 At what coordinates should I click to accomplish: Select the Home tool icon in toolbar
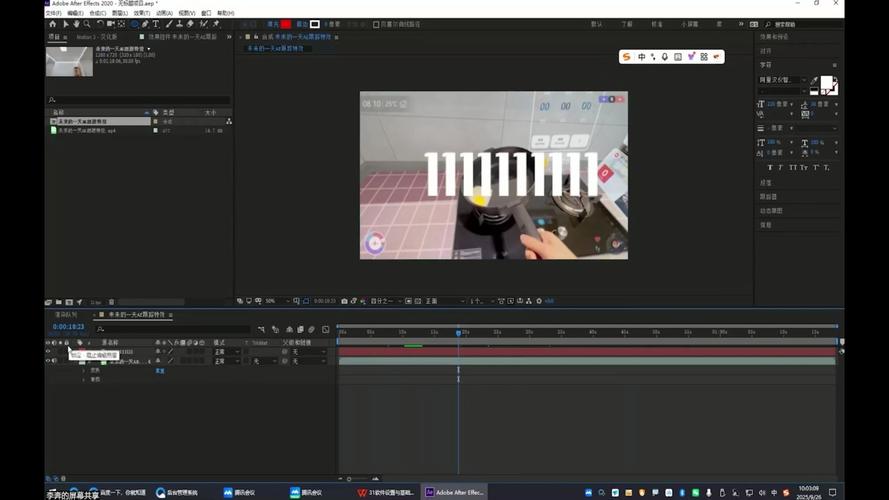(52, 24)
